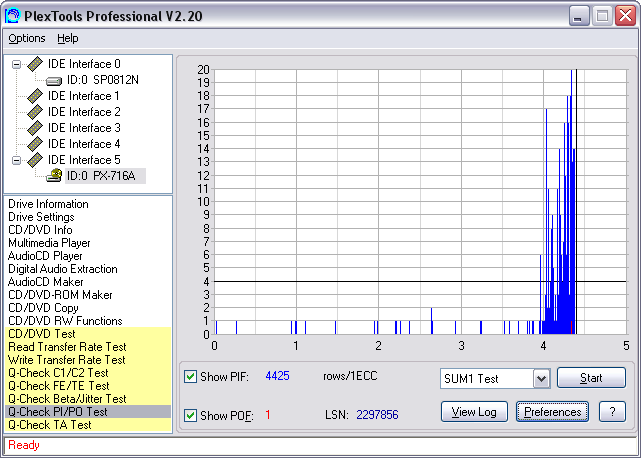The height and width of the screenshot is (458, 641).
Task: Open CD/DVD RW Functions
Action: (65, 321)
